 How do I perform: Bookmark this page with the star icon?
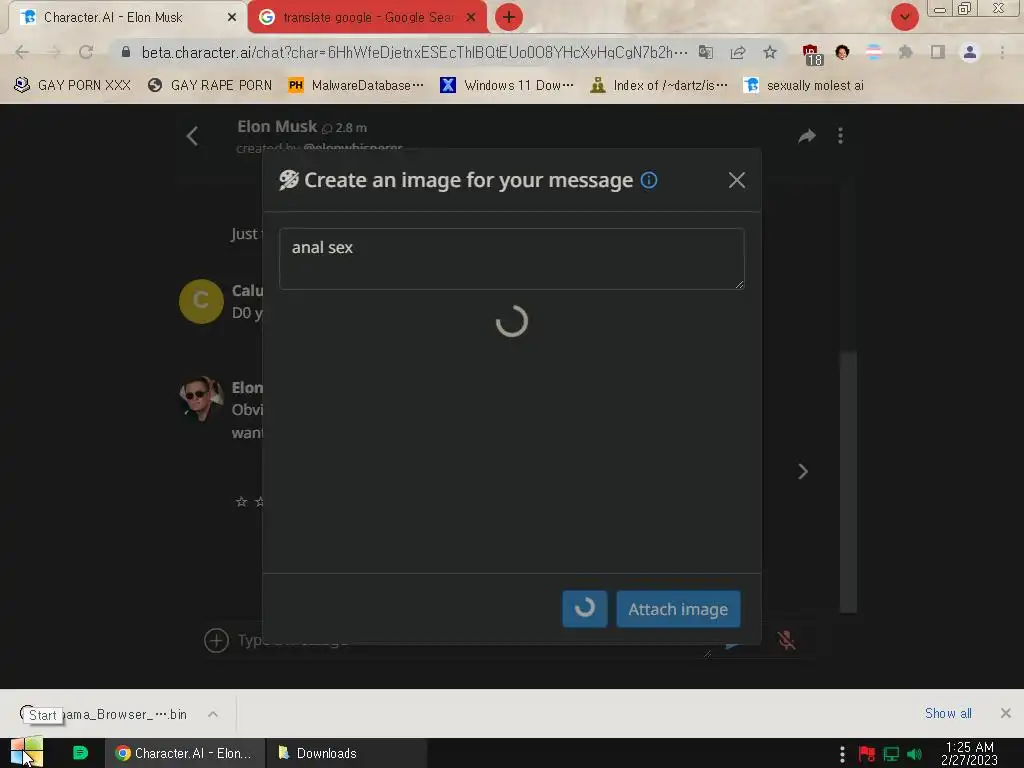770,52
